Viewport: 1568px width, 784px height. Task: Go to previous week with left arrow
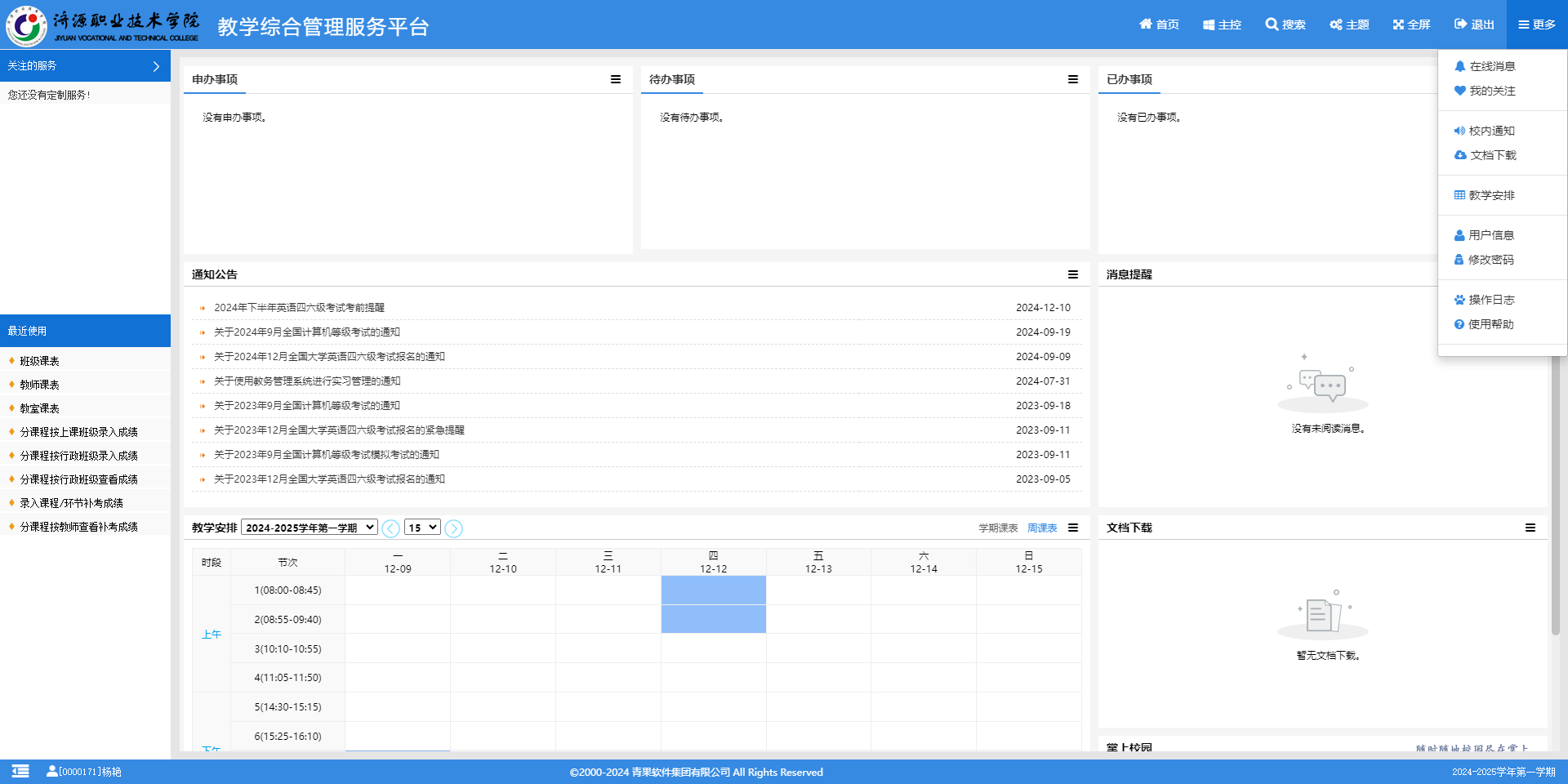391,528
